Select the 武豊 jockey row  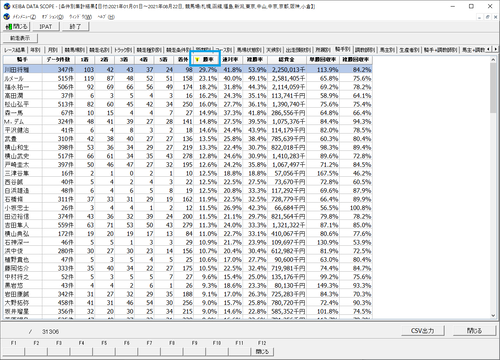point(188,139)
